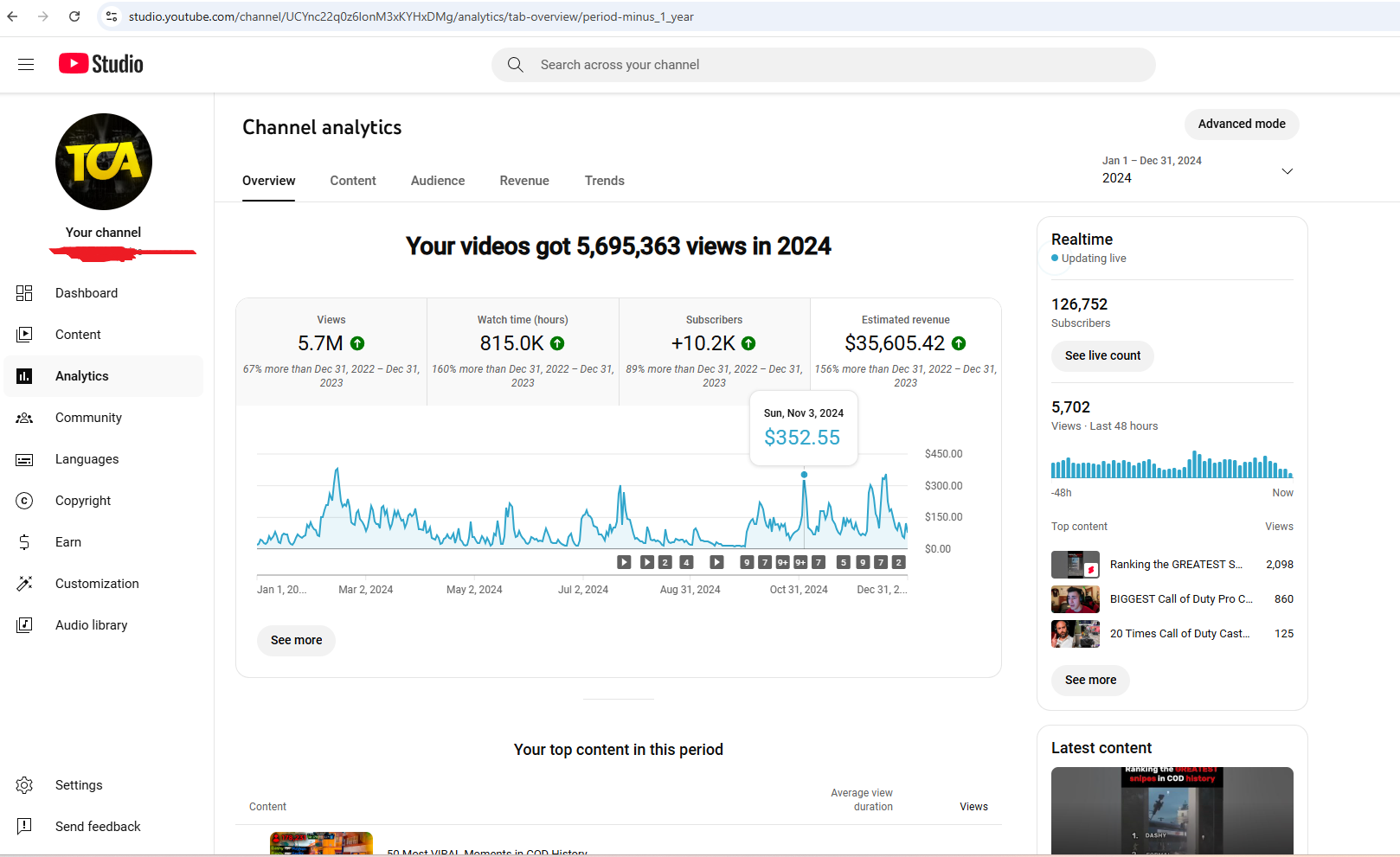Click the Search across your channel field

coord(822,65)
